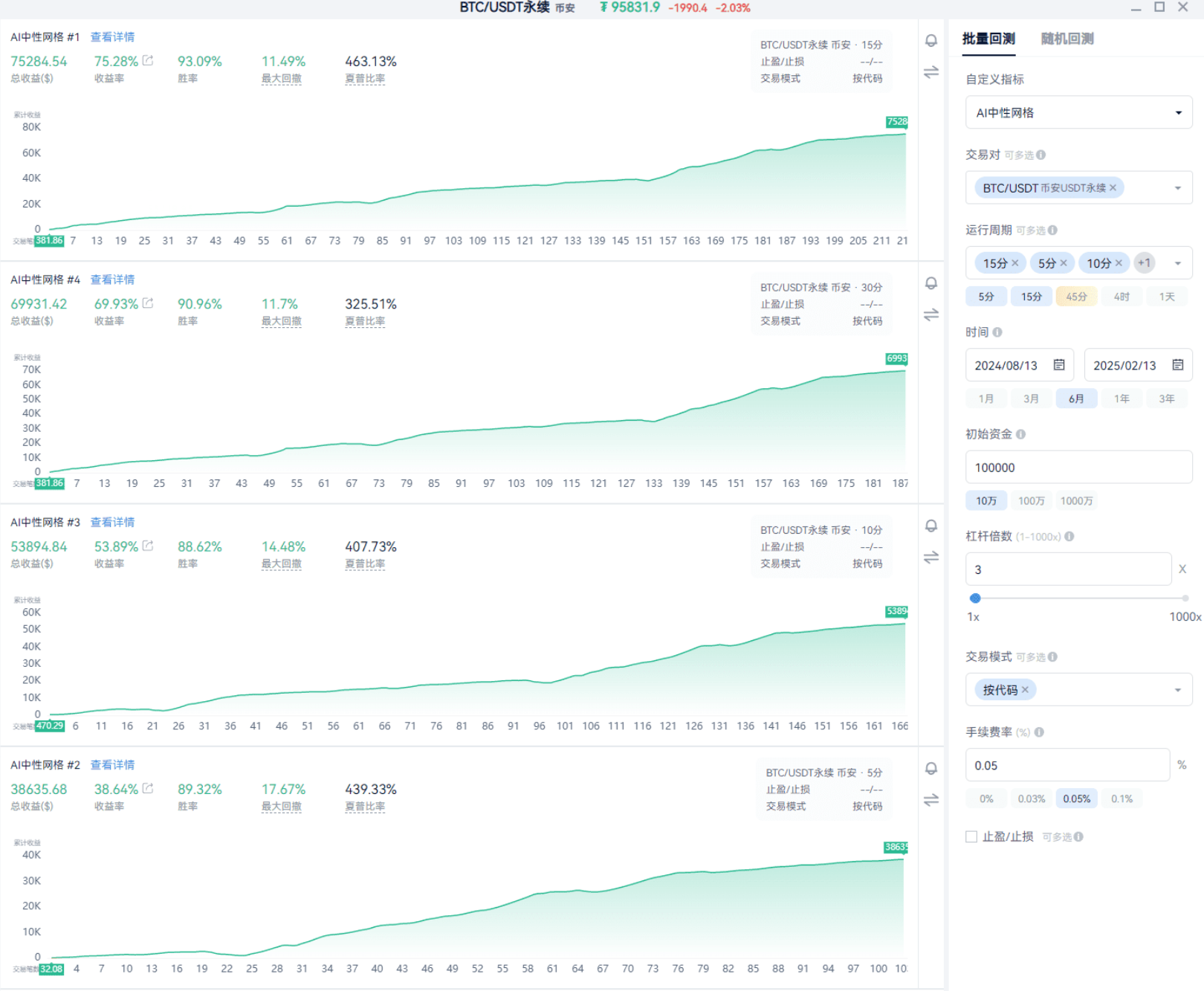This screenshot has height=991, width=1204.
Task: Click the leverage slider handle
Action: (975, 598)
